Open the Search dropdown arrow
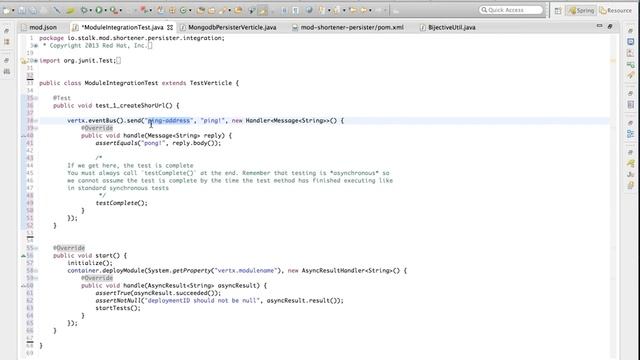The image size is (640, 360). click(229, 10)
